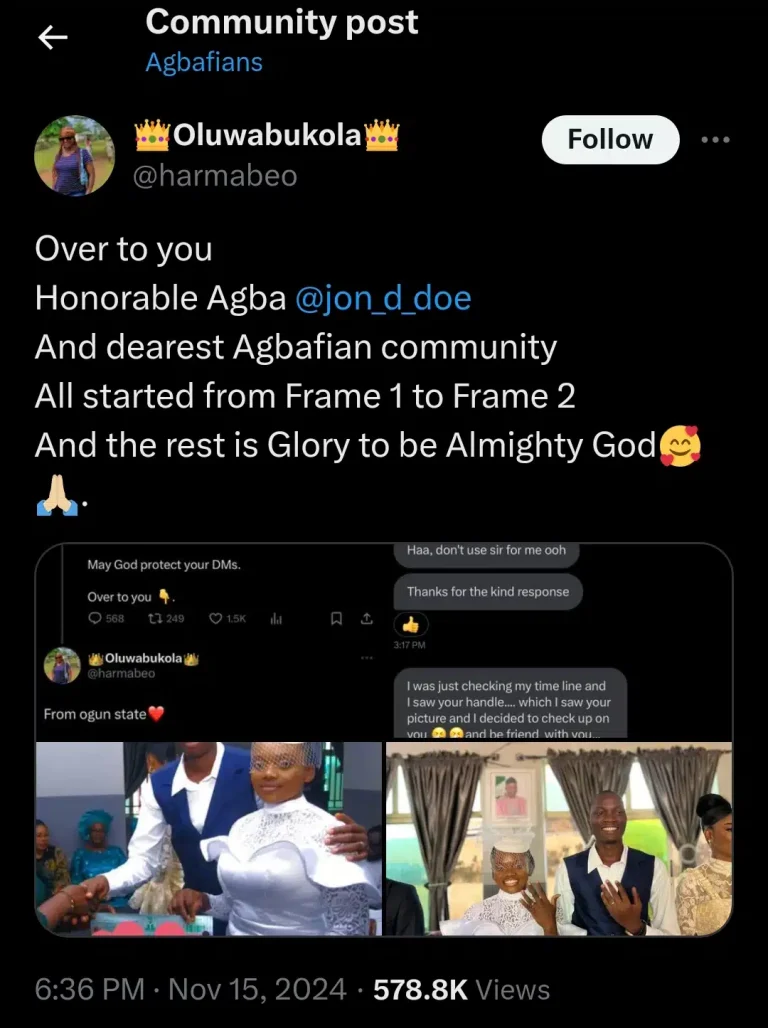Screen dimensions: 768x1028
Task: Tap the heart icon showing 1.5K
Action: point(215,619)
